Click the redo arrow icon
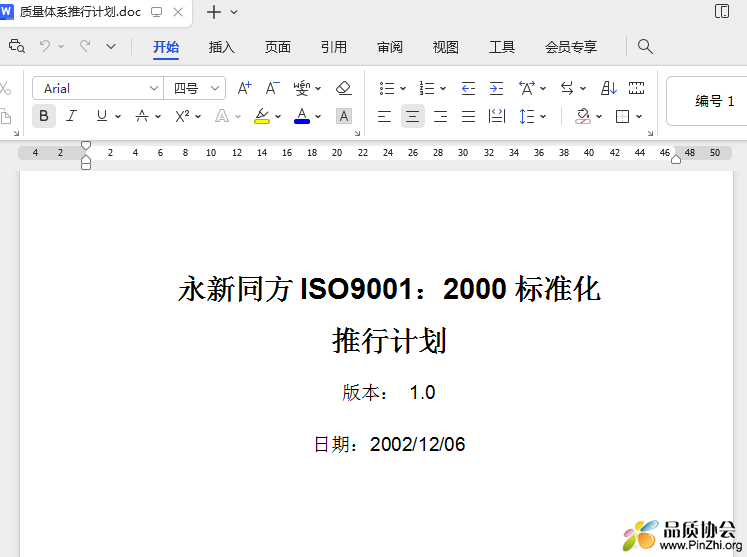The width and height of the screenshot is (747, 557). 85,46
